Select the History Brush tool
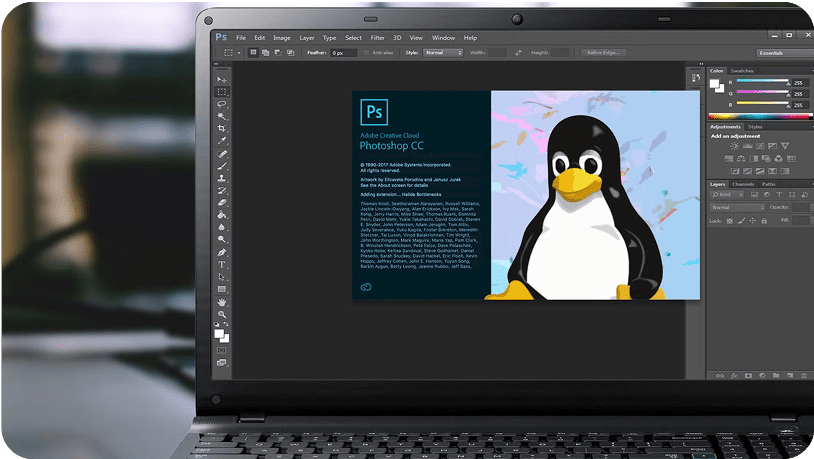The height and width of the screenshot is (459, 814). coord(222,191)
